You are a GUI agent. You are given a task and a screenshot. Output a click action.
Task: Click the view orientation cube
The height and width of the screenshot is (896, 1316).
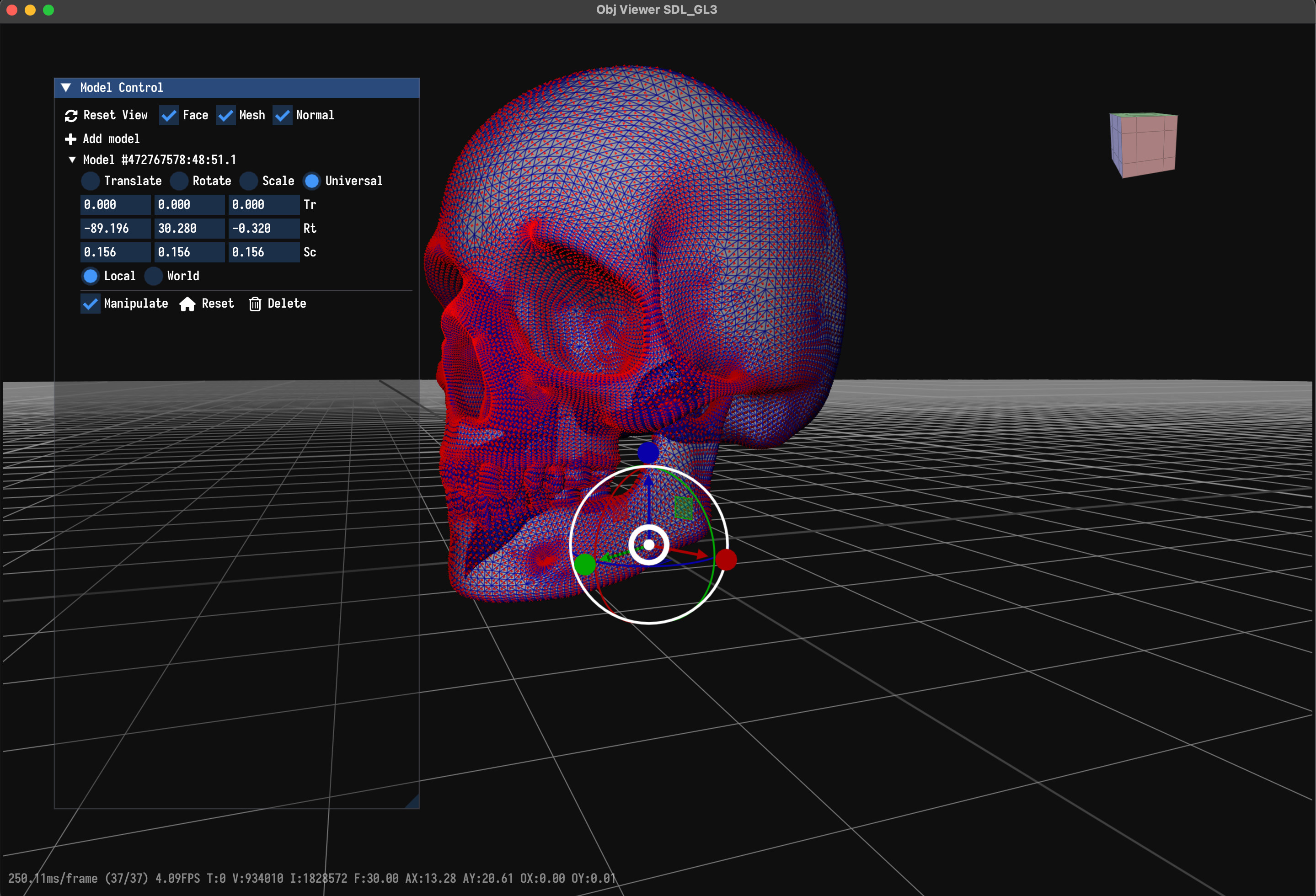pyautogui.click(x=1143, y=145)
